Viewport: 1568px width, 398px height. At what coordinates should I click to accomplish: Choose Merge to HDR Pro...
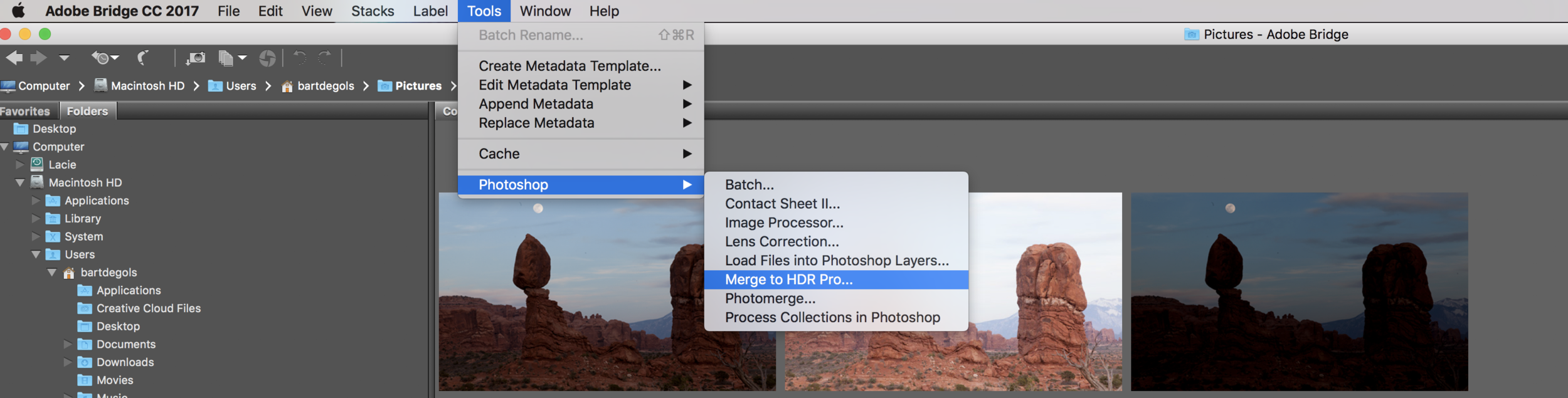[x=836, y=280]
